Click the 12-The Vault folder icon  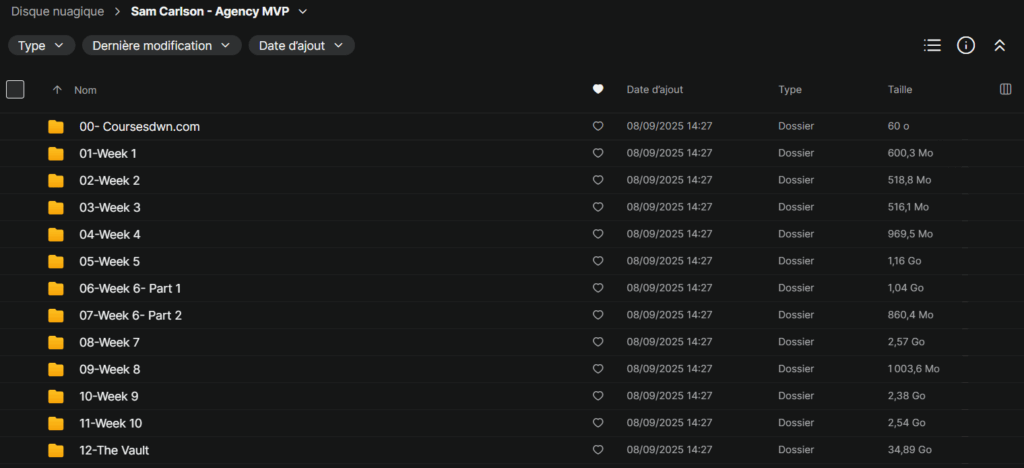pyautogui.click(x=56, y=450)
